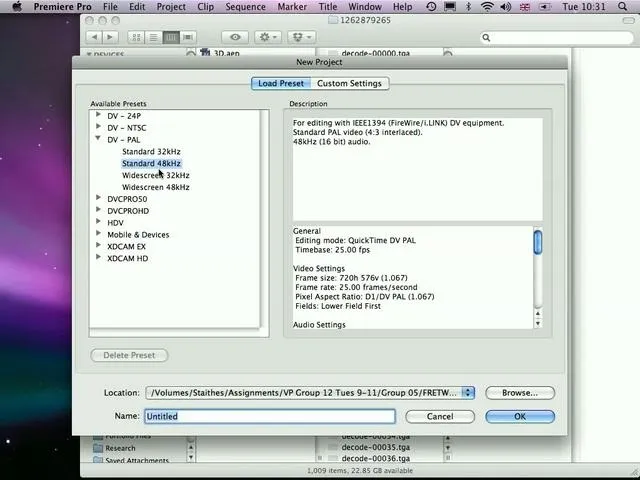Open the Help menu
640x480 pixels.
[x=402, y=7]
